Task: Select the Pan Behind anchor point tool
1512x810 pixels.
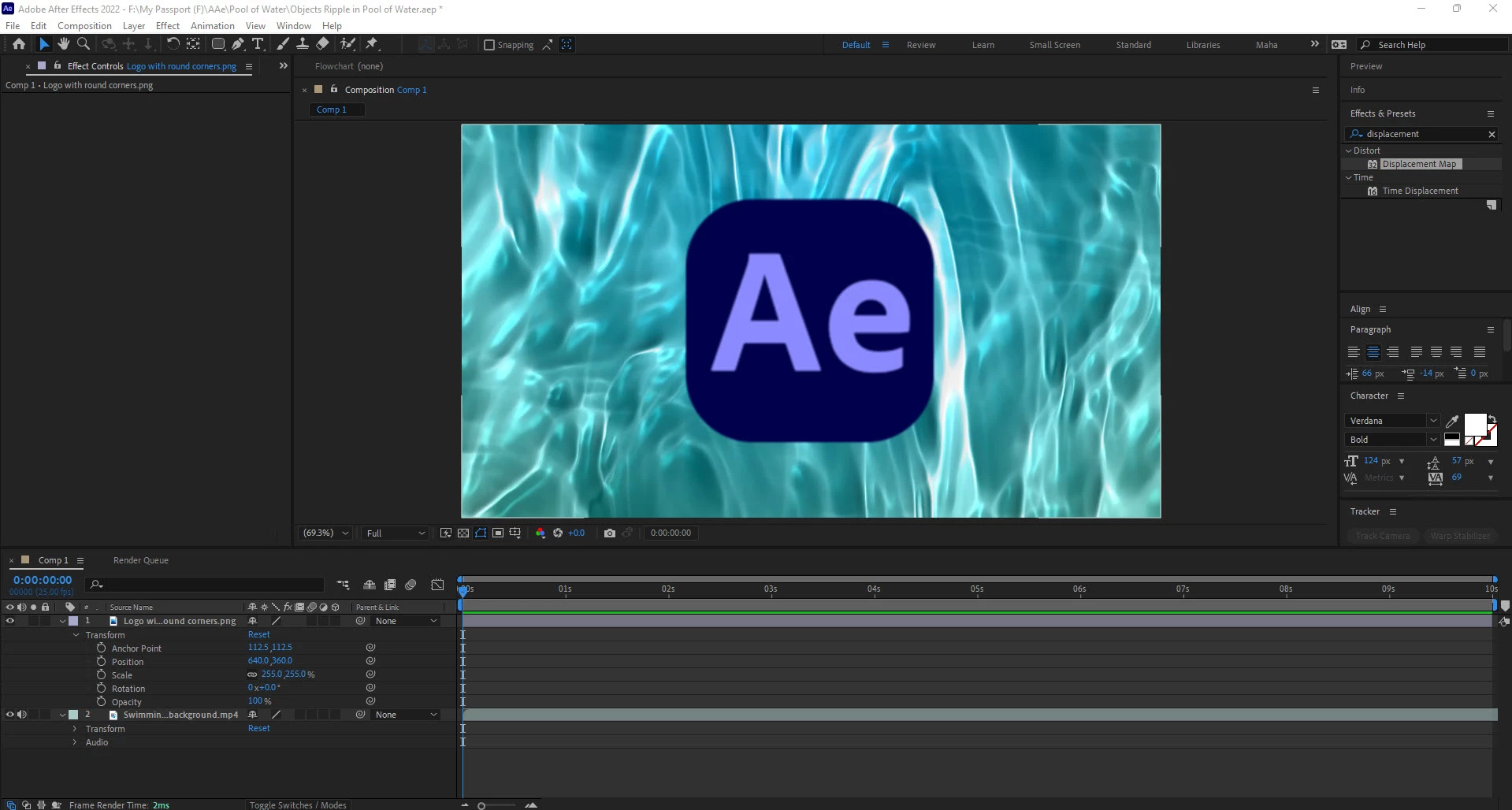Action: pyautogui.click(x=192, y=45)
